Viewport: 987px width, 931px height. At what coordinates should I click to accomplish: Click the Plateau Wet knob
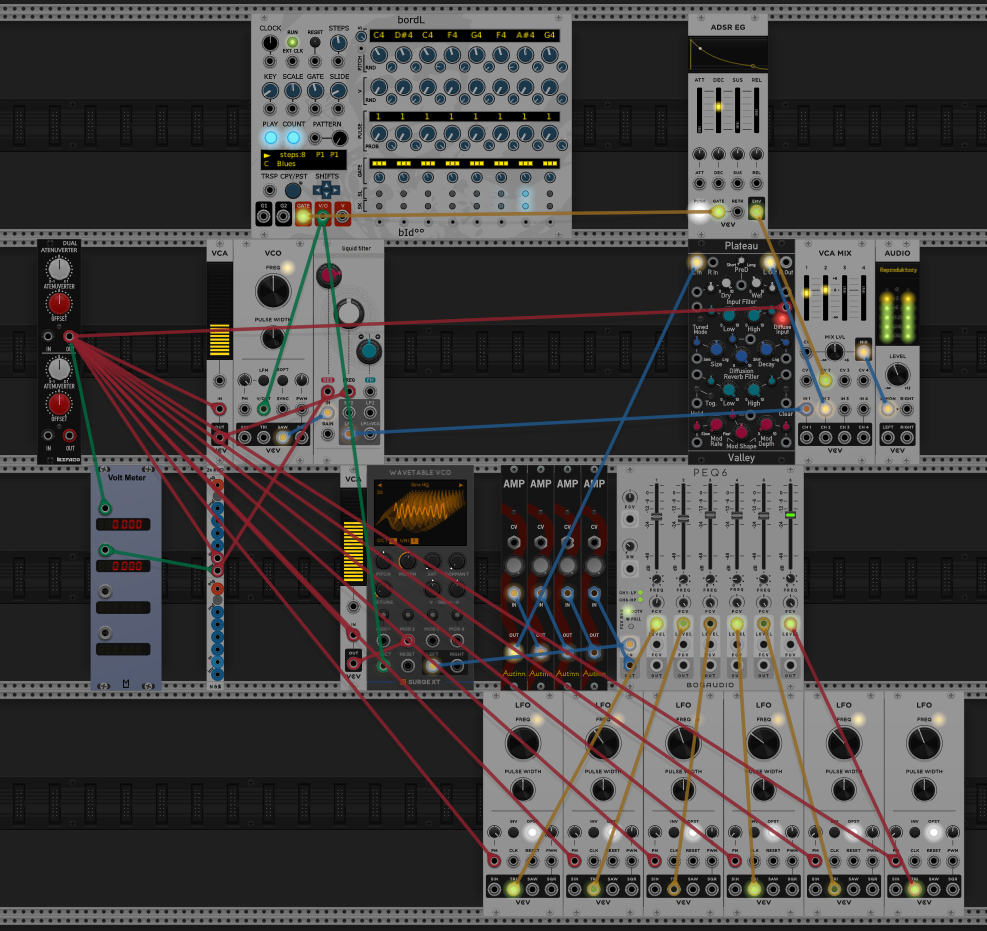tap(757, 285)
